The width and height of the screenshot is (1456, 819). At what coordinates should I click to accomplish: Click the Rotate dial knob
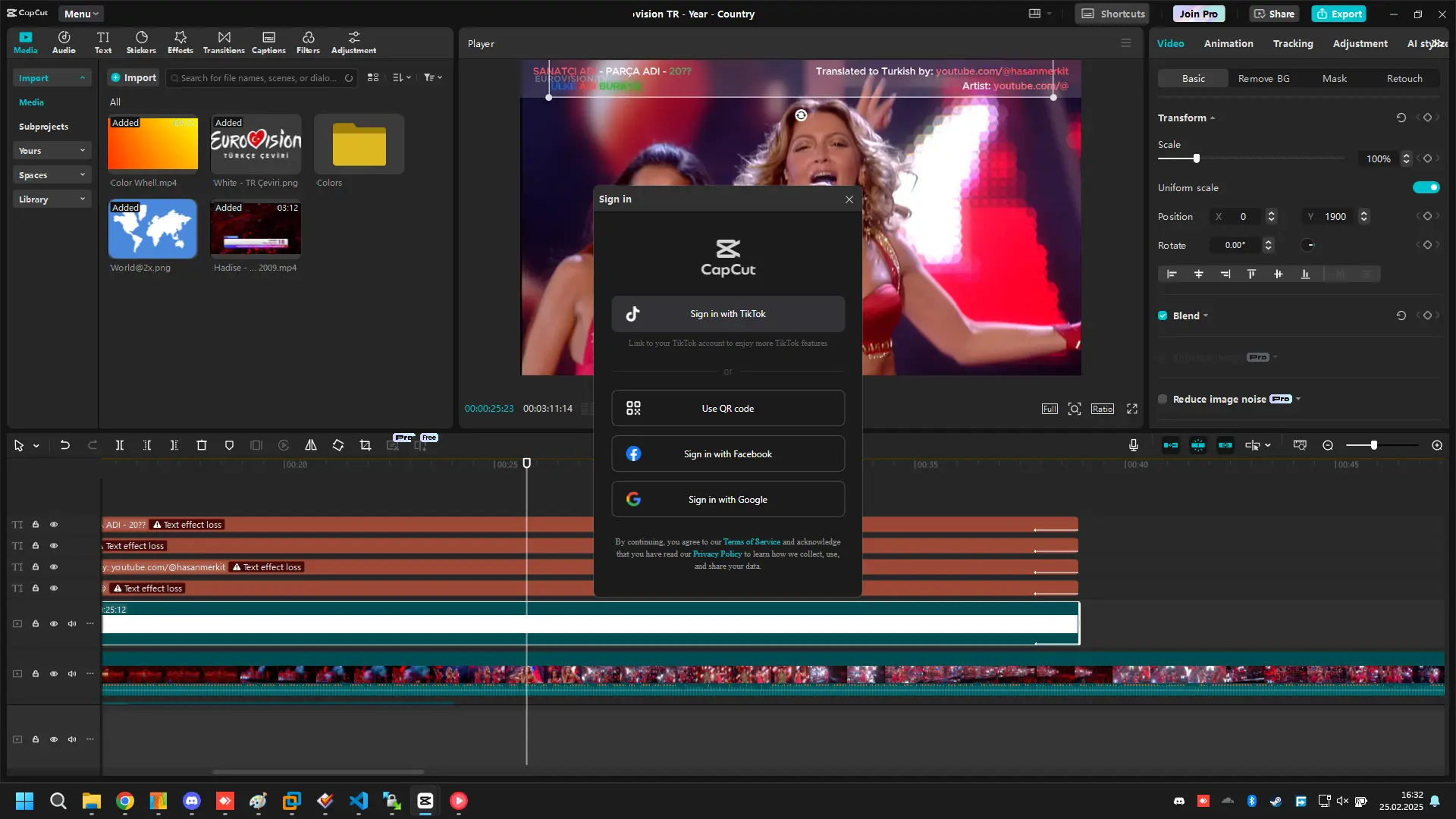tap(1308, 245)
